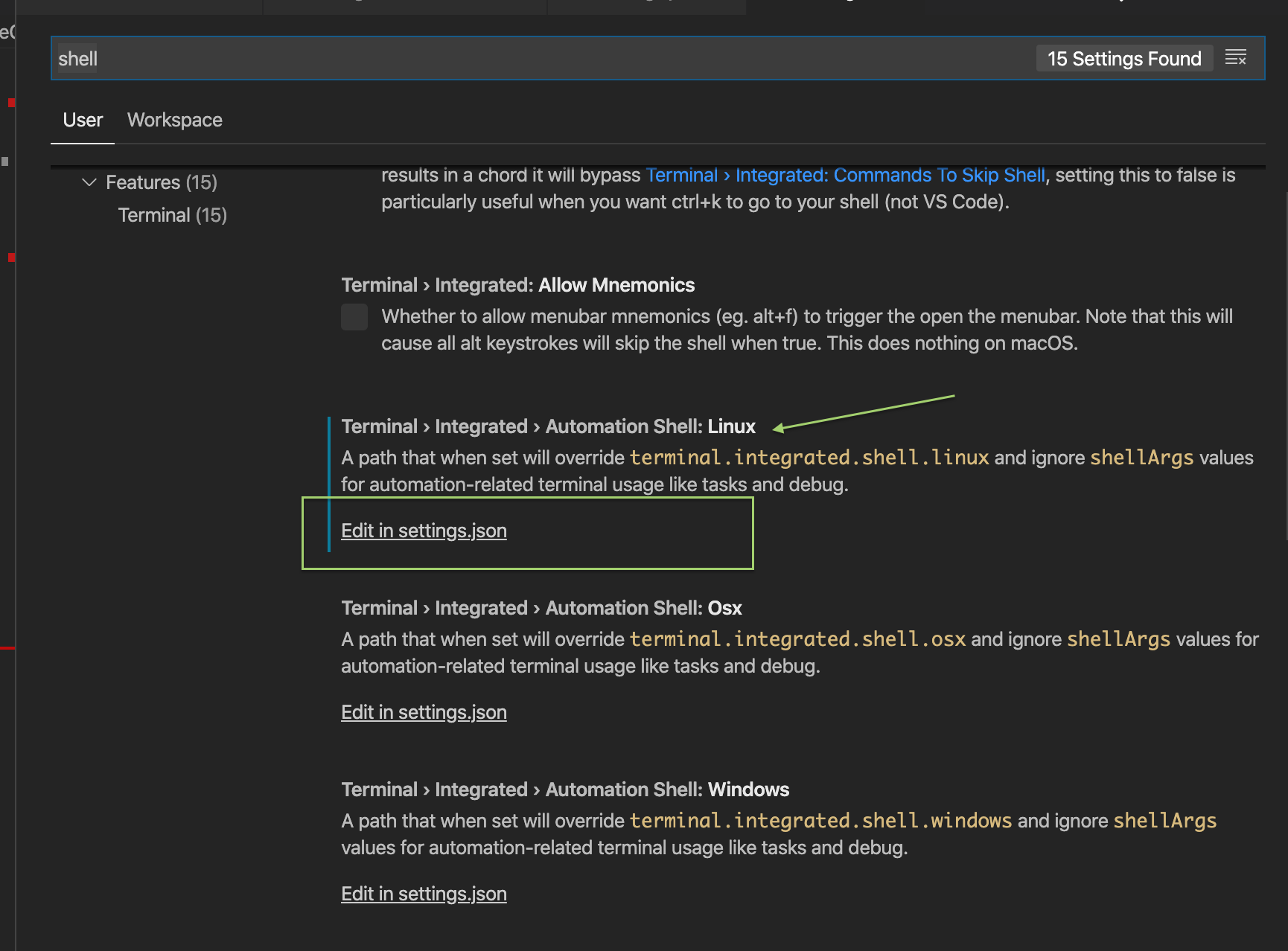Viewport: 1288px width, 951px height.
Task: Select the Automation Shell: Linux setting title
Action: [x=548, y=426]
